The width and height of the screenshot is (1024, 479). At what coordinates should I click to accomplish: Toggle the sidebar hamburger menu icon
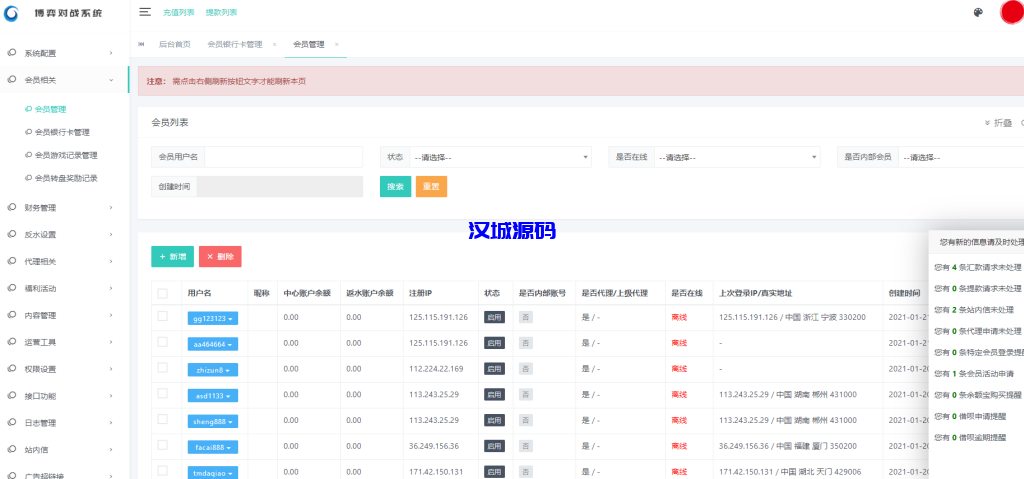145,12
